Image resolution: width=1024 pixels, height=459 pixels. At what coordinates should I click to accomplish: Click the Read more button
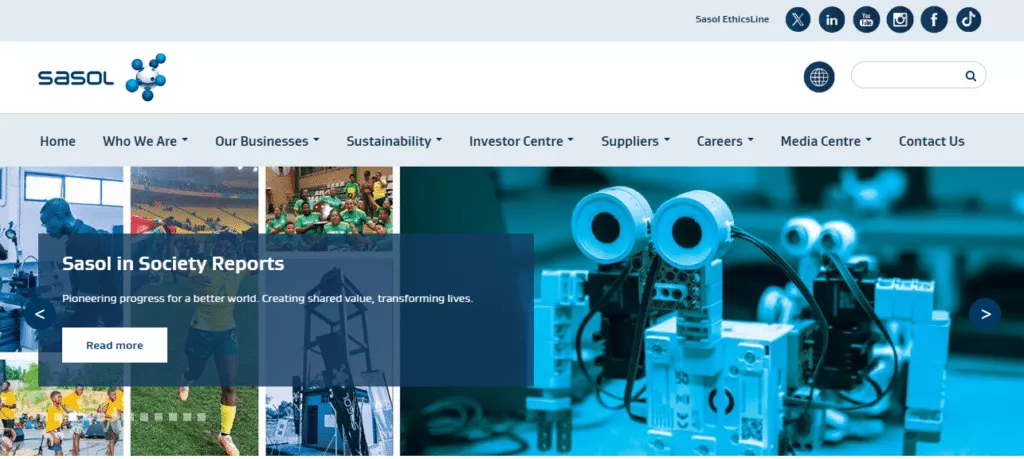pyautogui.click(x=114, y=345)
